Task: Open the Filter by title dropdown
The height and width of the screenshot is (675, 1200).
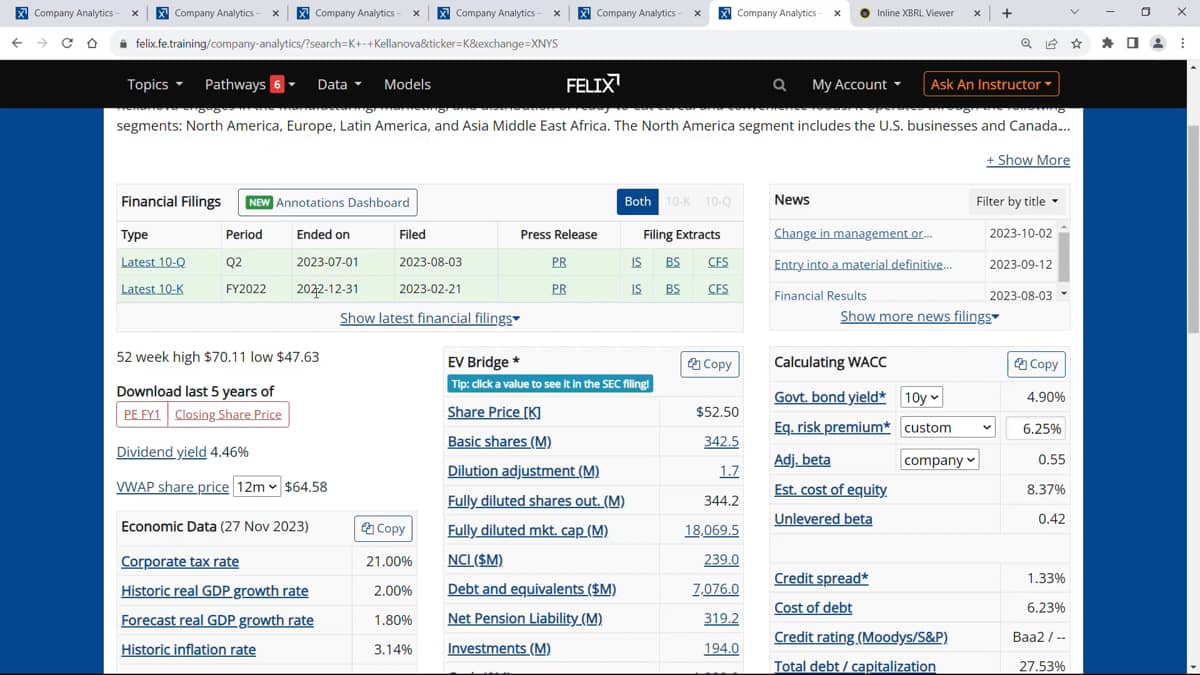Action: tap(1017, 201)
